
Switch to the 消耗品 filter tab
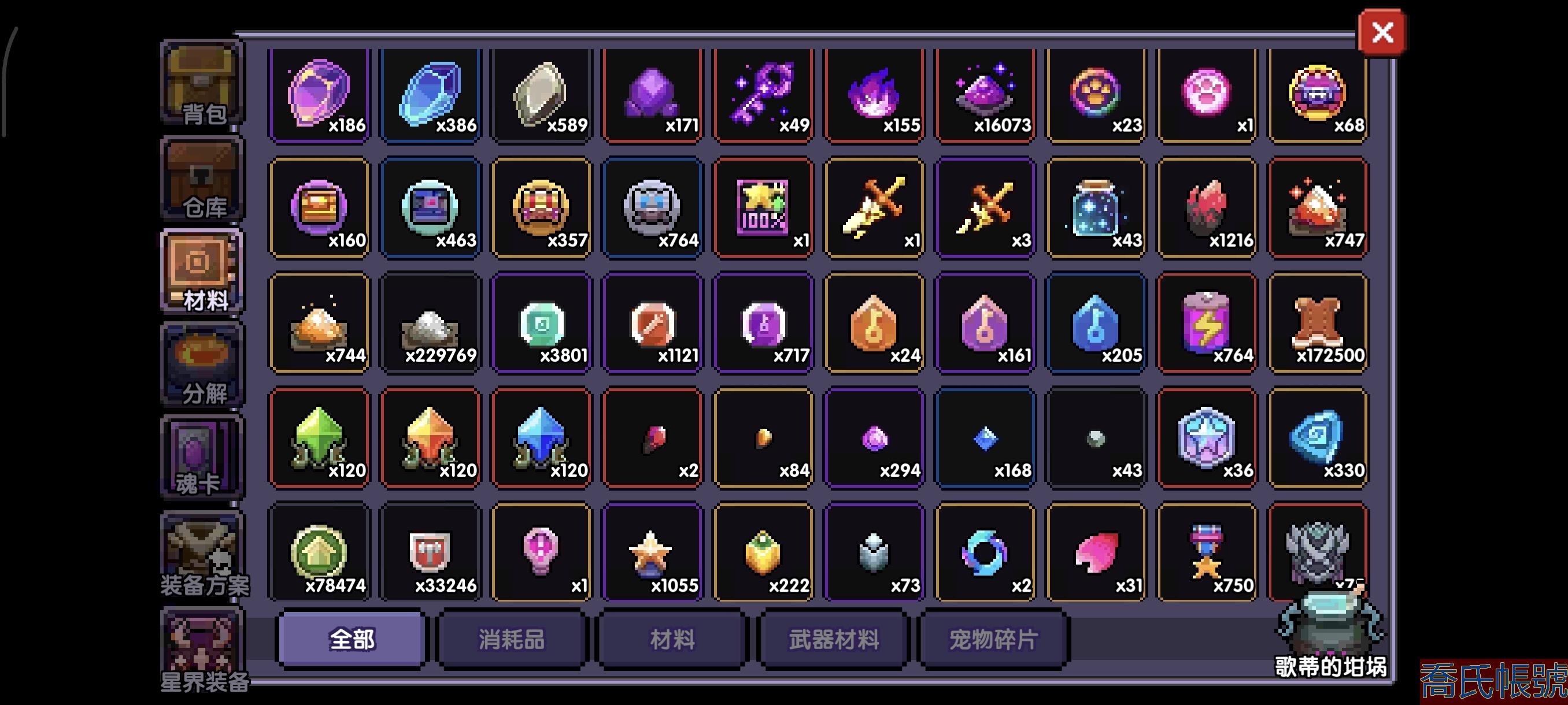pos(512,639)
